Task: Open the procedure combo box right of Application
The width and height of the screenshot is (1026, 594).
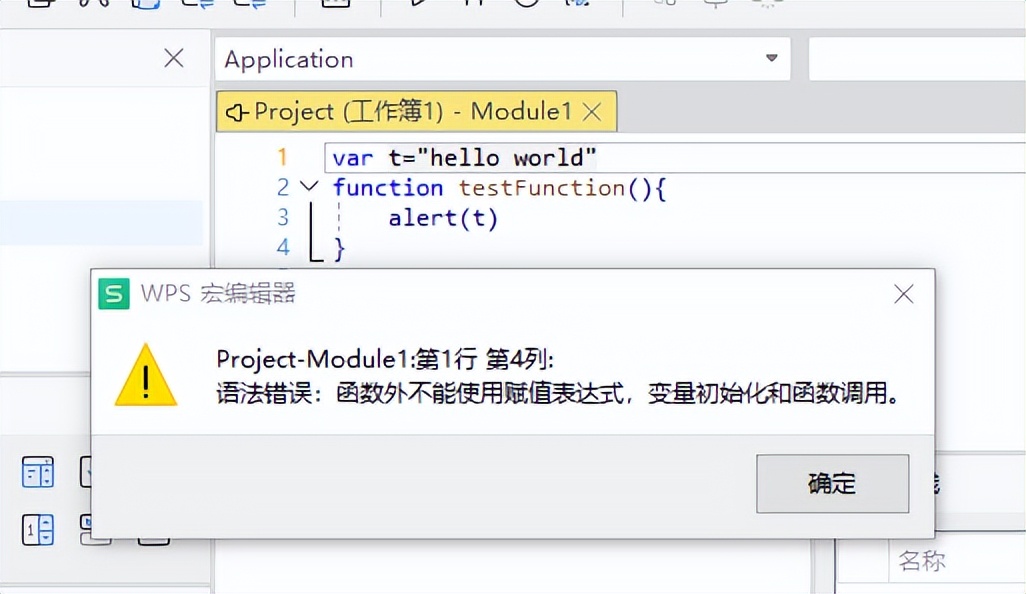Action: 917,59
